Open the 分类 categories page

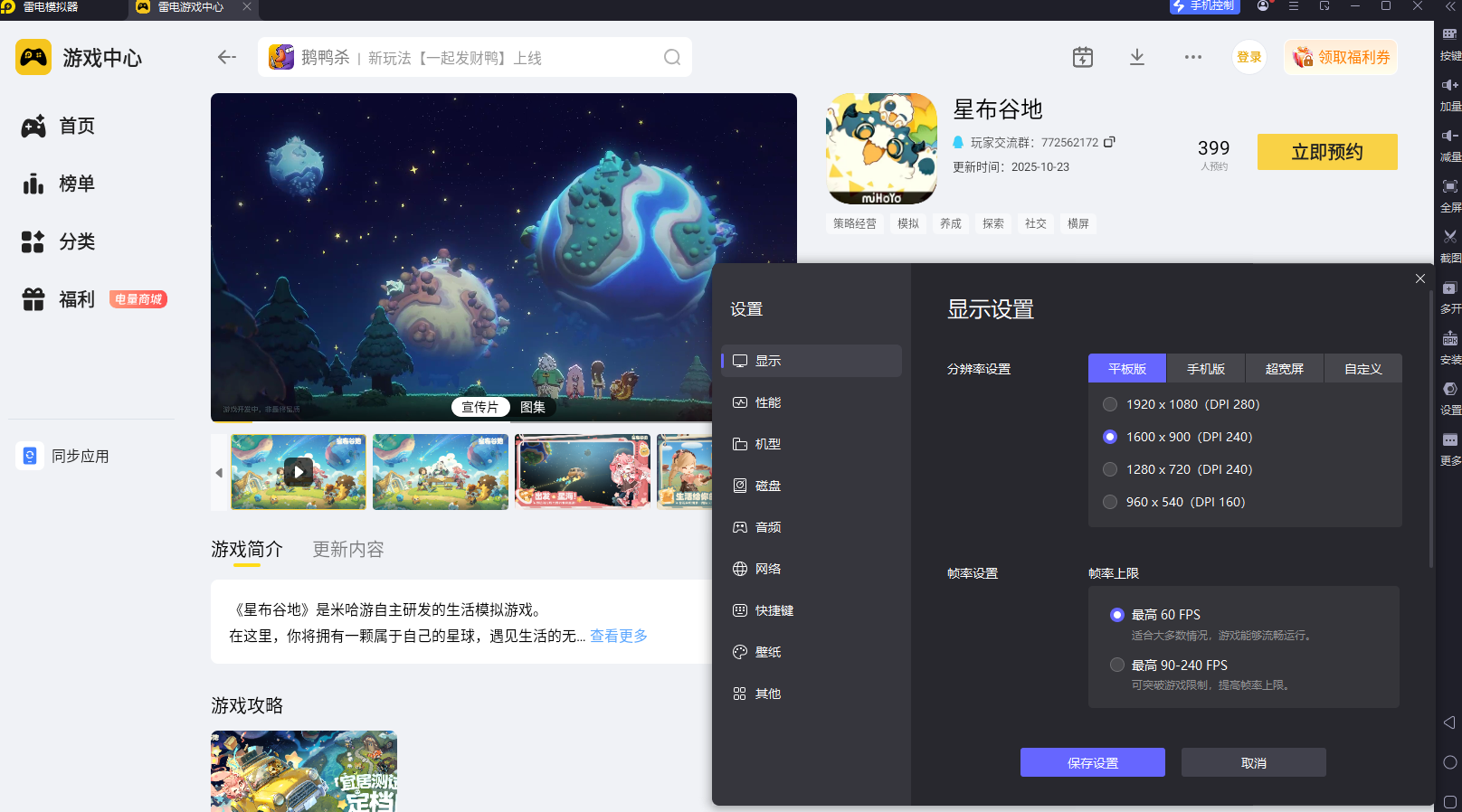(x=58, y=242)
